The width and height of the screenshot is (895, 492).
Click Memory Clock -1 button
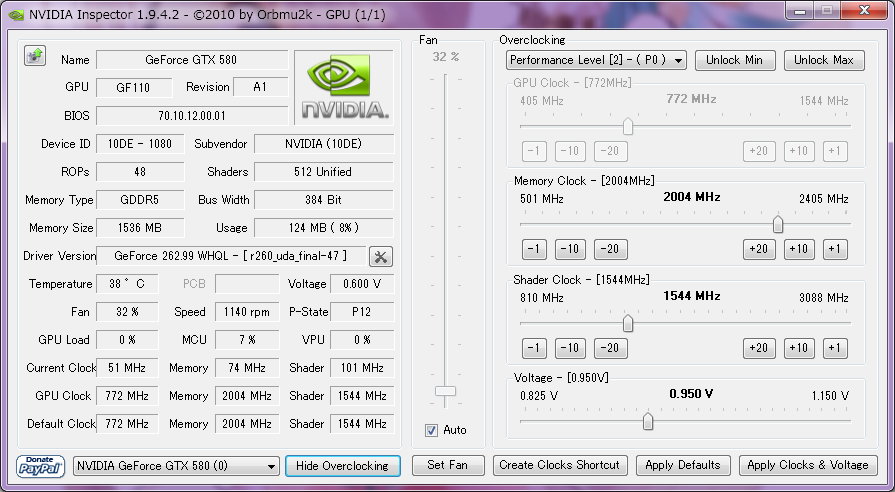(x=534, y=249)
